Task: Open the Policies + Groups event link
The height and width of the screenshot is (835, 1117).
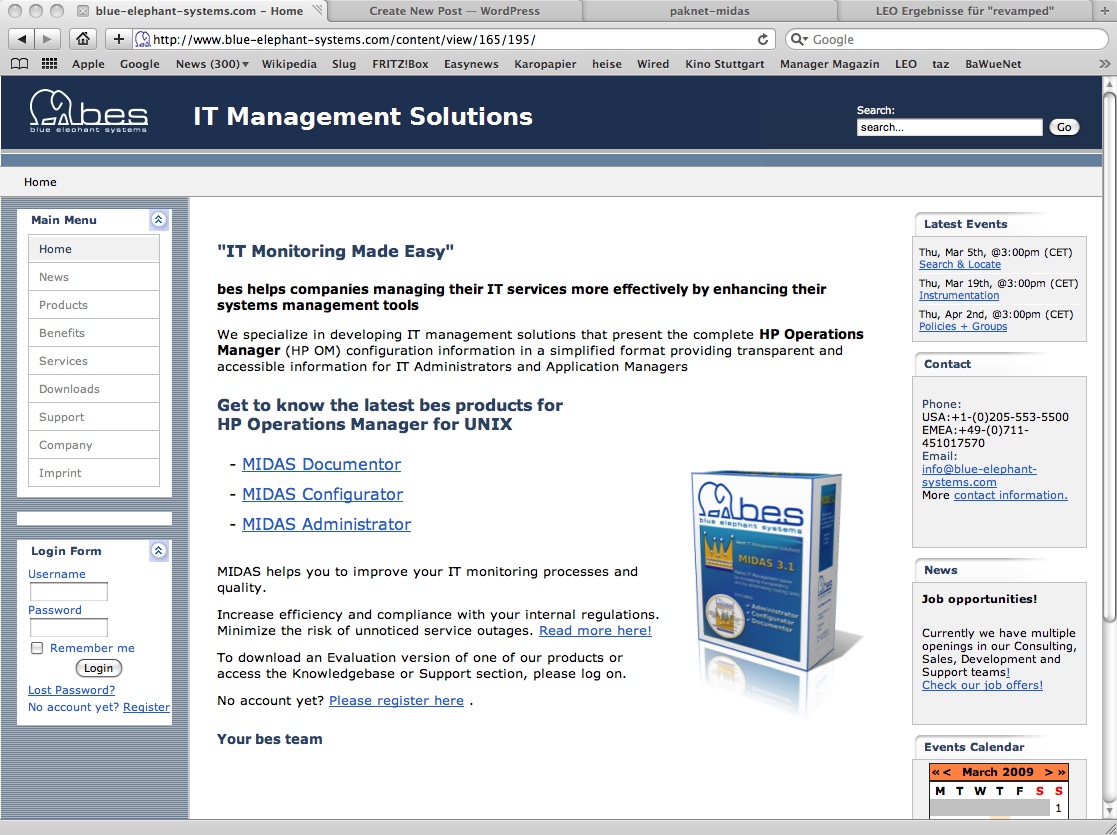Action: tap(963, 326)
